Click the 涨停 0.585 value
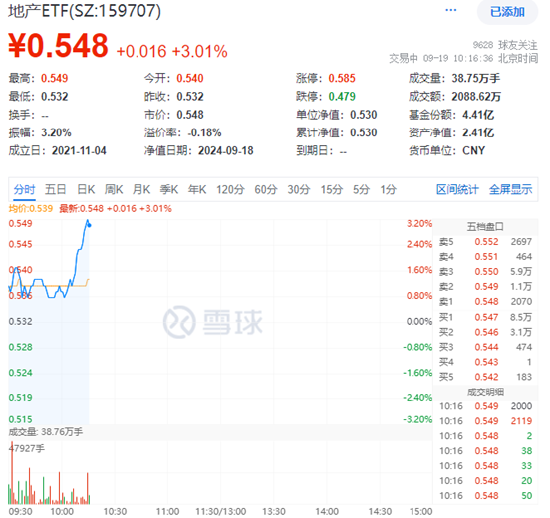This screenshot has width=550, height=518. (x=342, y=79)
